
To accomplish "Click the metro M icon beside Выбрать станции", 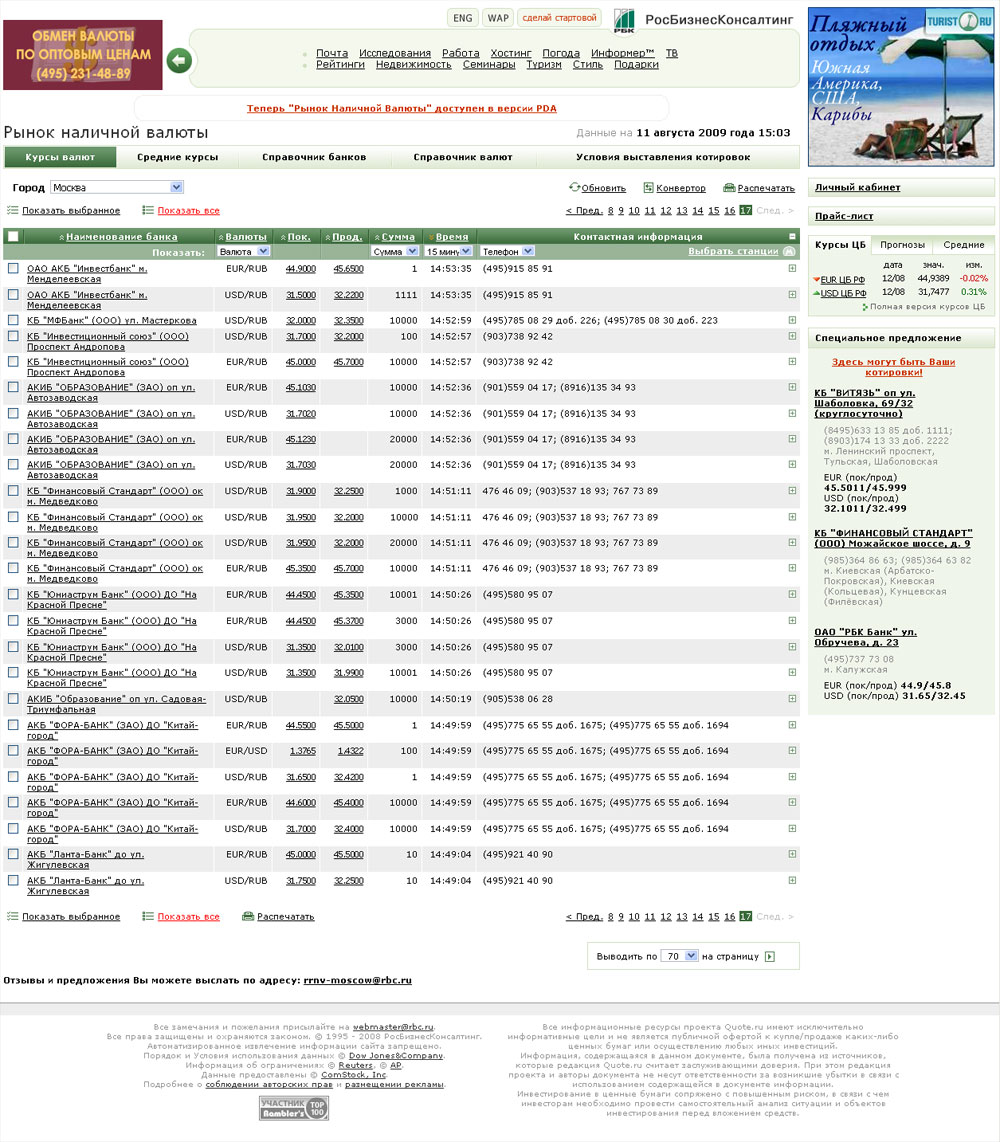I will point(789,251).
